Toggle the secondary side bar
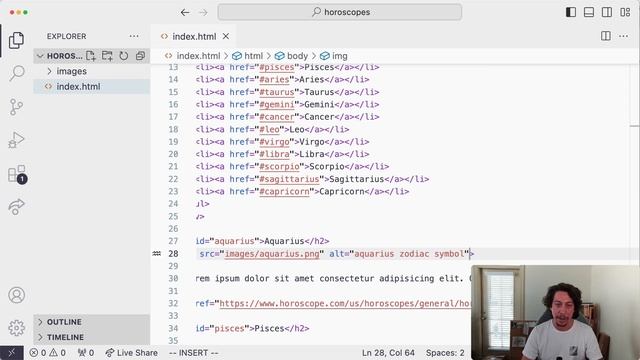Viewport: 640px width, 360px height. point(607,12)
